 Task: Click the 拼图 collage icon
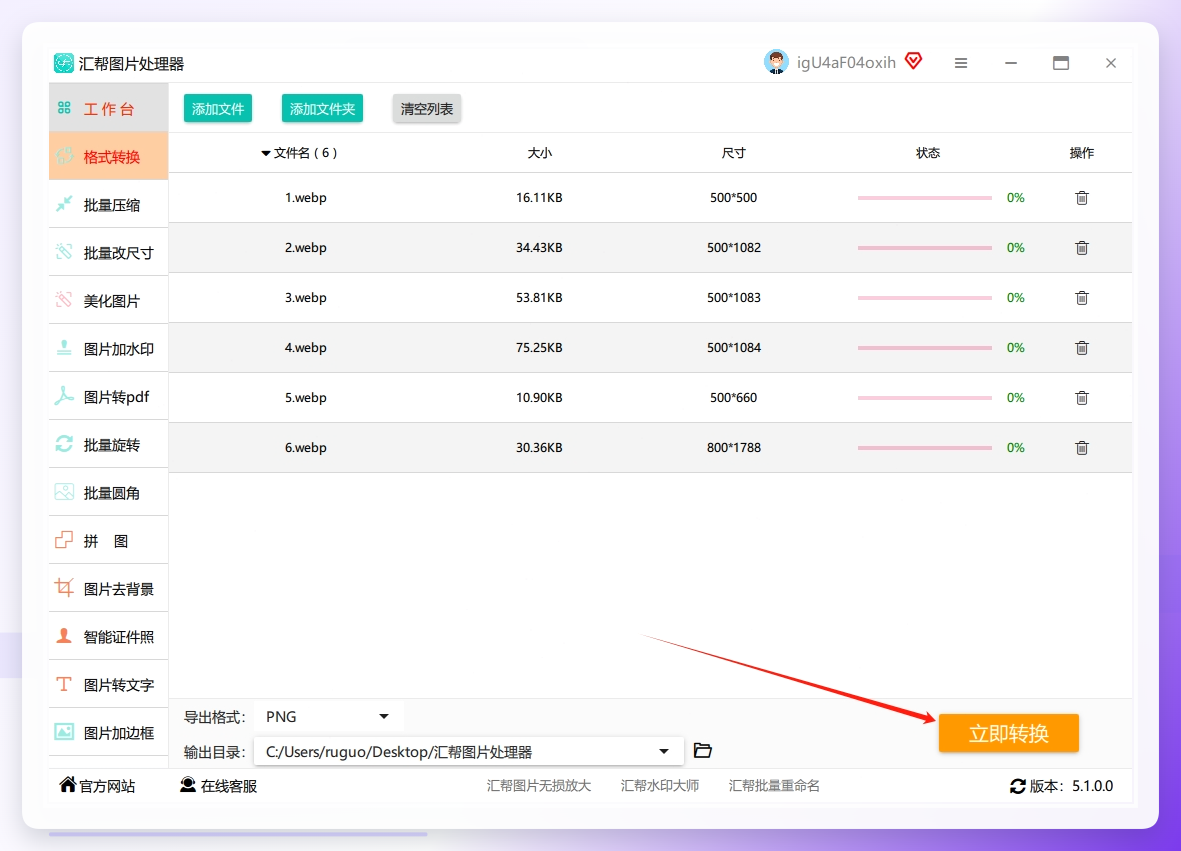(64, 540)
